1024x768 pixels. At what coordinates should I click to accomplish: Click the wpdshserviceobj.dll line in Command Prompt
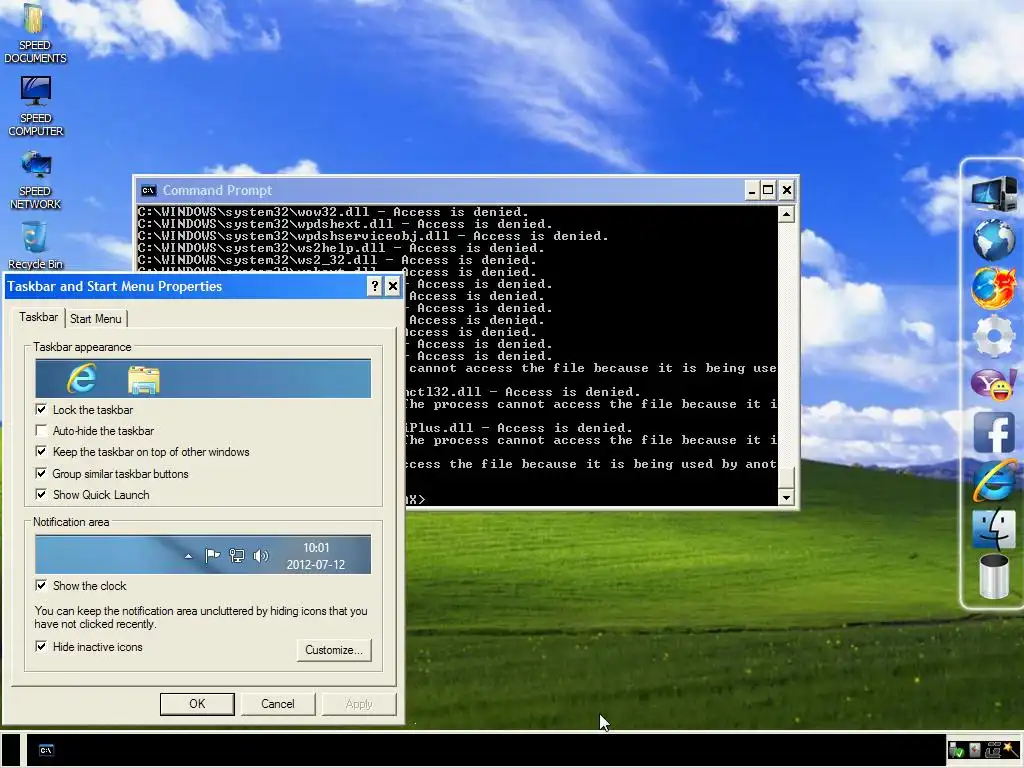(373, 236)
